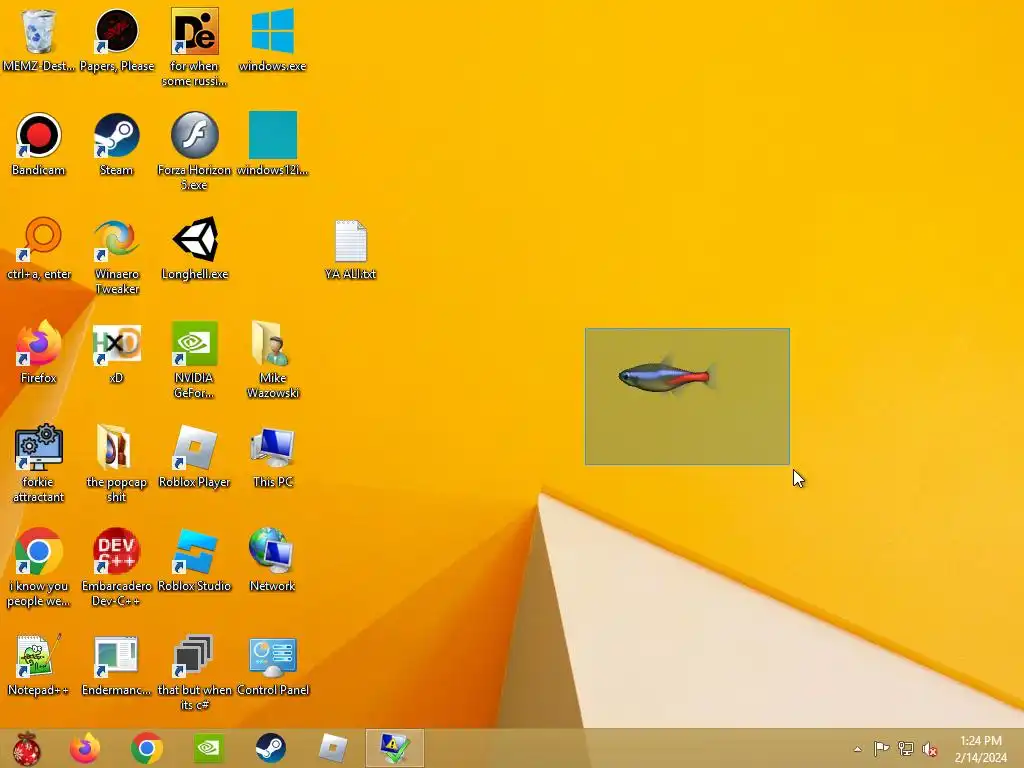
Task: Select the Endermanc... desktop shortcut
Action: 116,664
